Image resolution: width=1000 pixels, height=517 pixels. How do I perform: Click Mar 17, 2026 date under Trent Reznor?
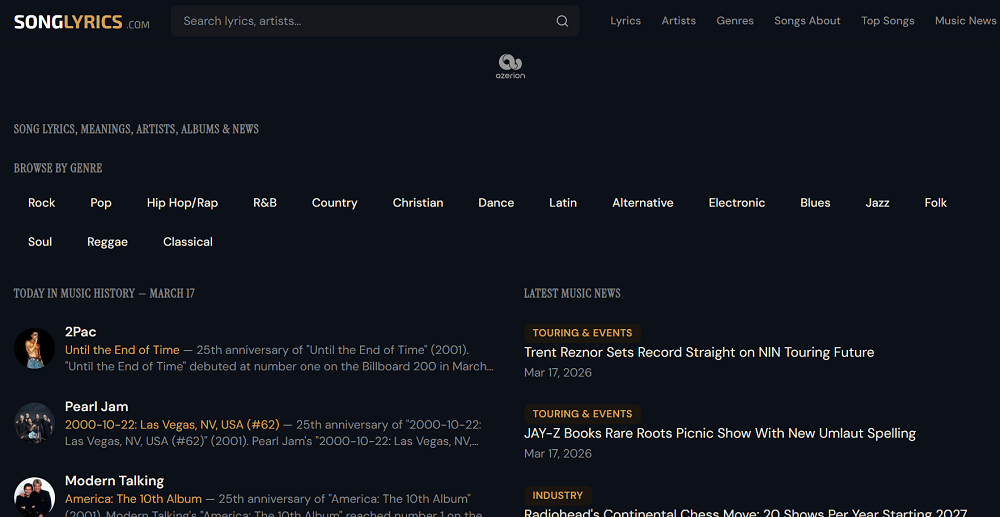click(558, 372)
